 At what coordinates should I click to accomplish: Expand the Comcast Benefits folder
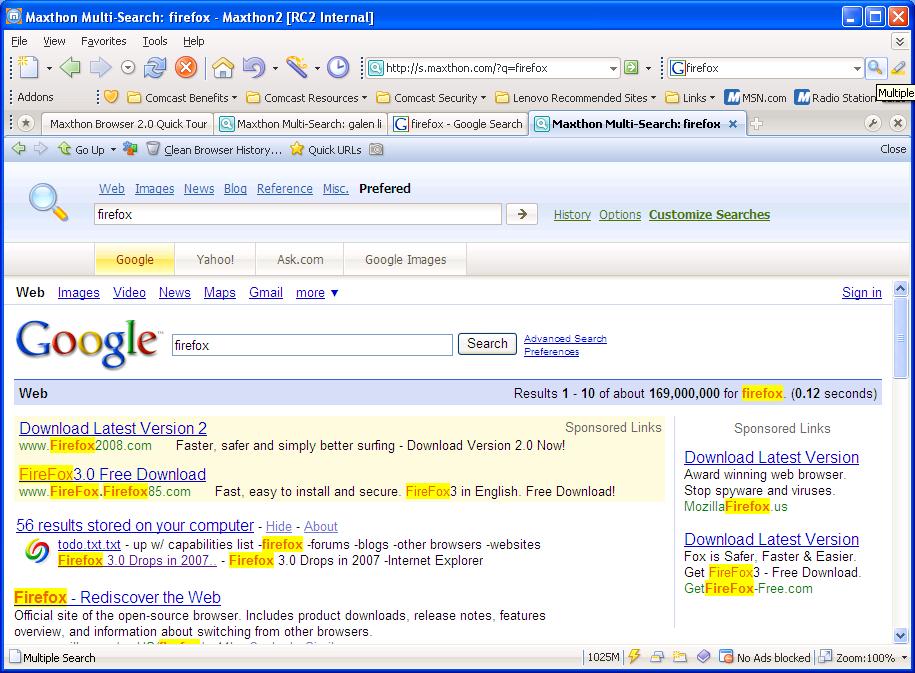182,97
